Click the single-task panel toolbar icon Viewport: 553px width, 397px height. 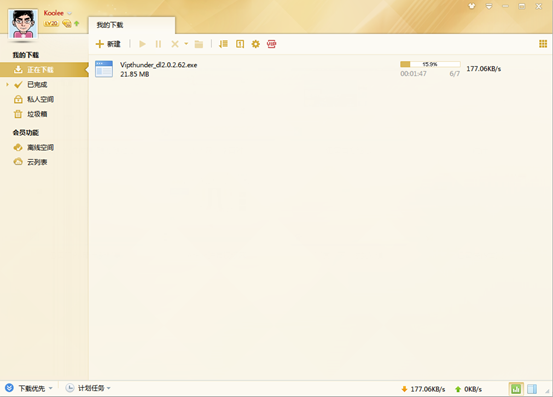pos(240,44)
